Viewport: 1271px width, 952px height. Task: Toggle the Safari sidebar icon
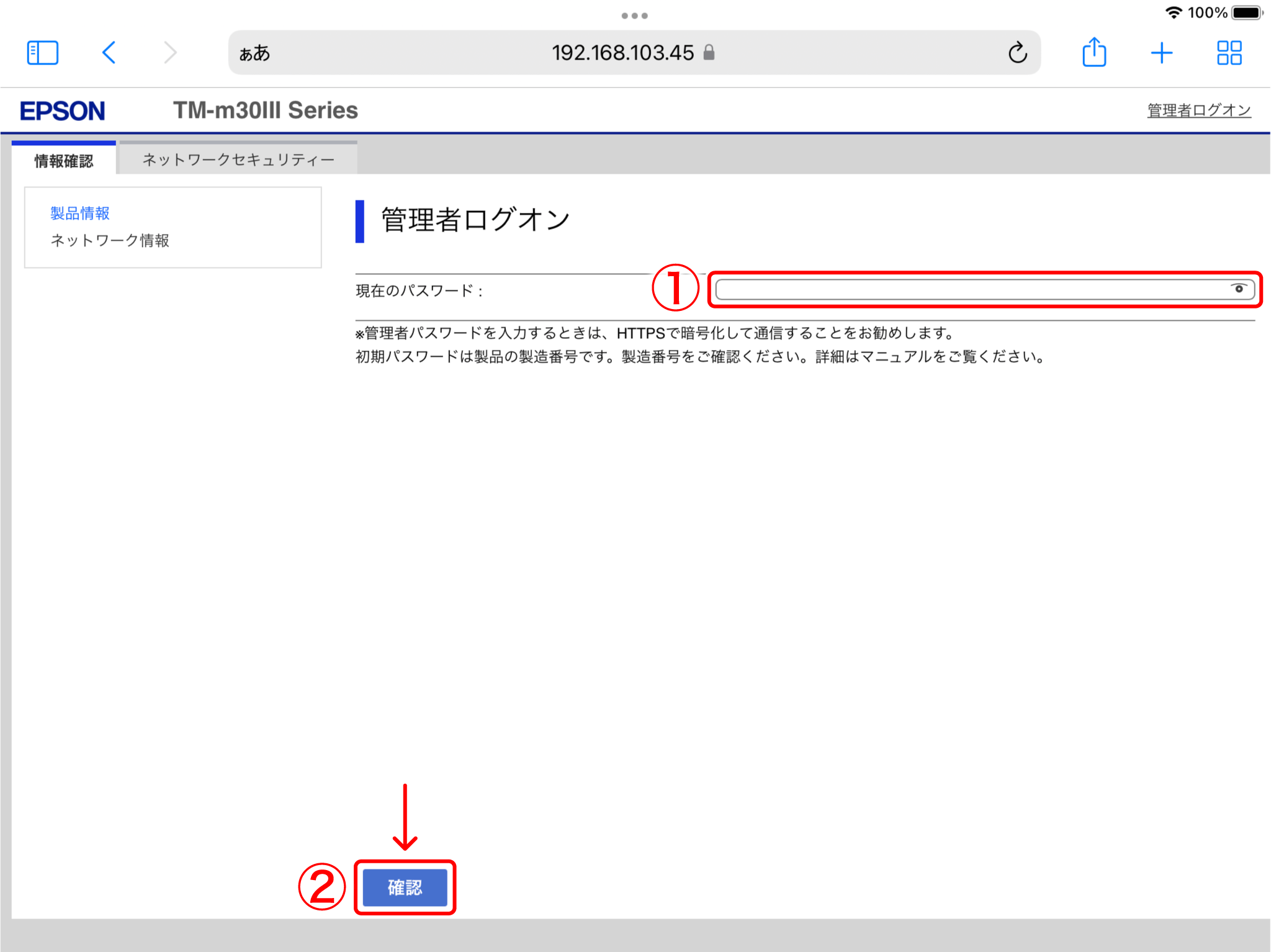click(x=43, y=53)
